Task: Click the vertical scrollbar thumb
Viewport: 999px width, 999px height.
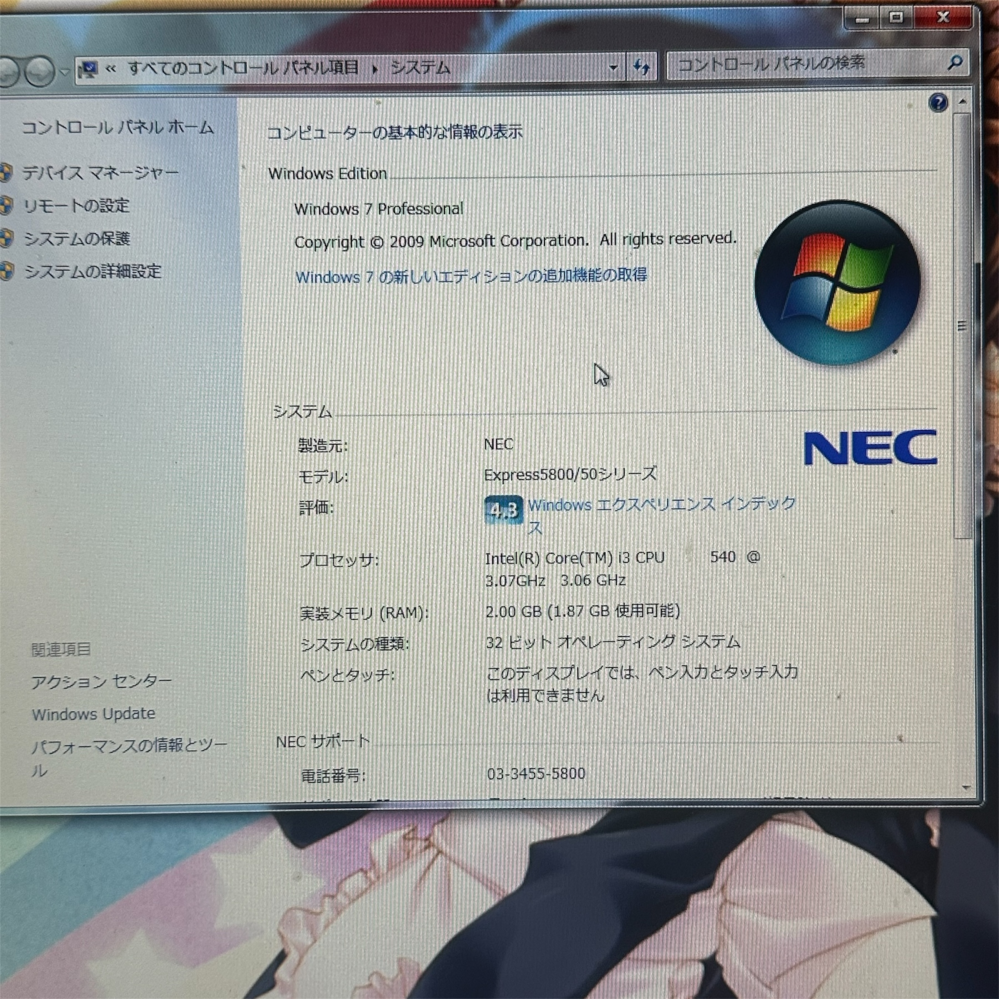Action: (962, 326)
